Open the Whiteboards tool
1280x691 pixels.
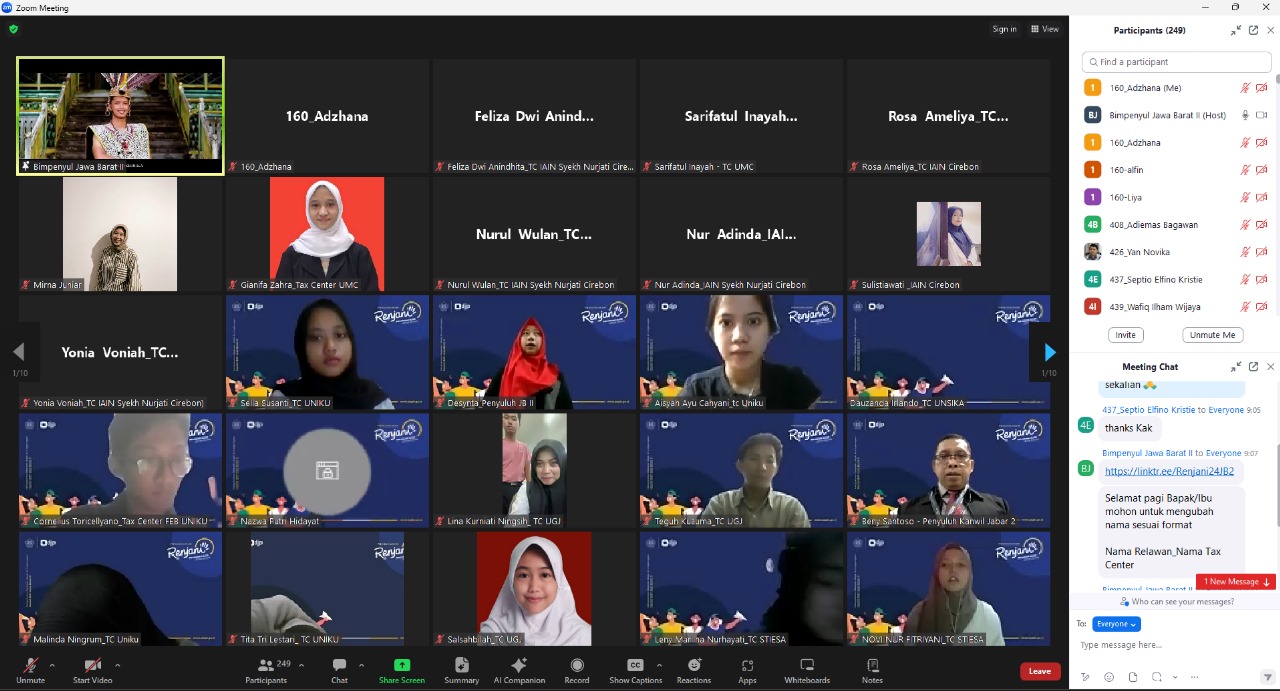tap(806, 670)
